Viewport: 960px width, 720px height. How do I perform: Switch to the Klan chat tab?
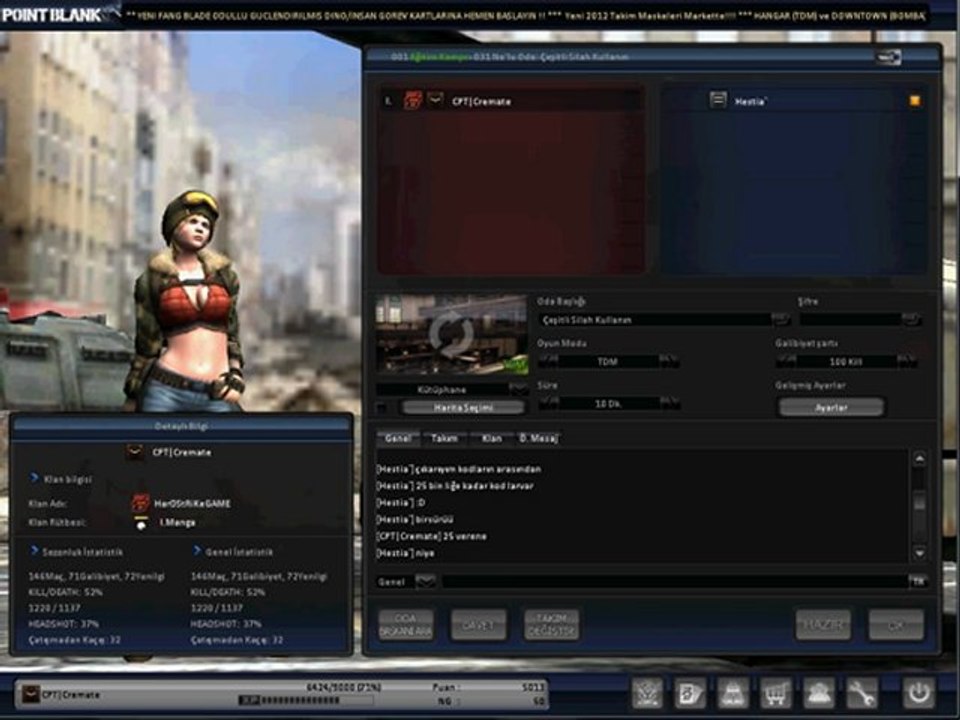[x=492, y=438]
